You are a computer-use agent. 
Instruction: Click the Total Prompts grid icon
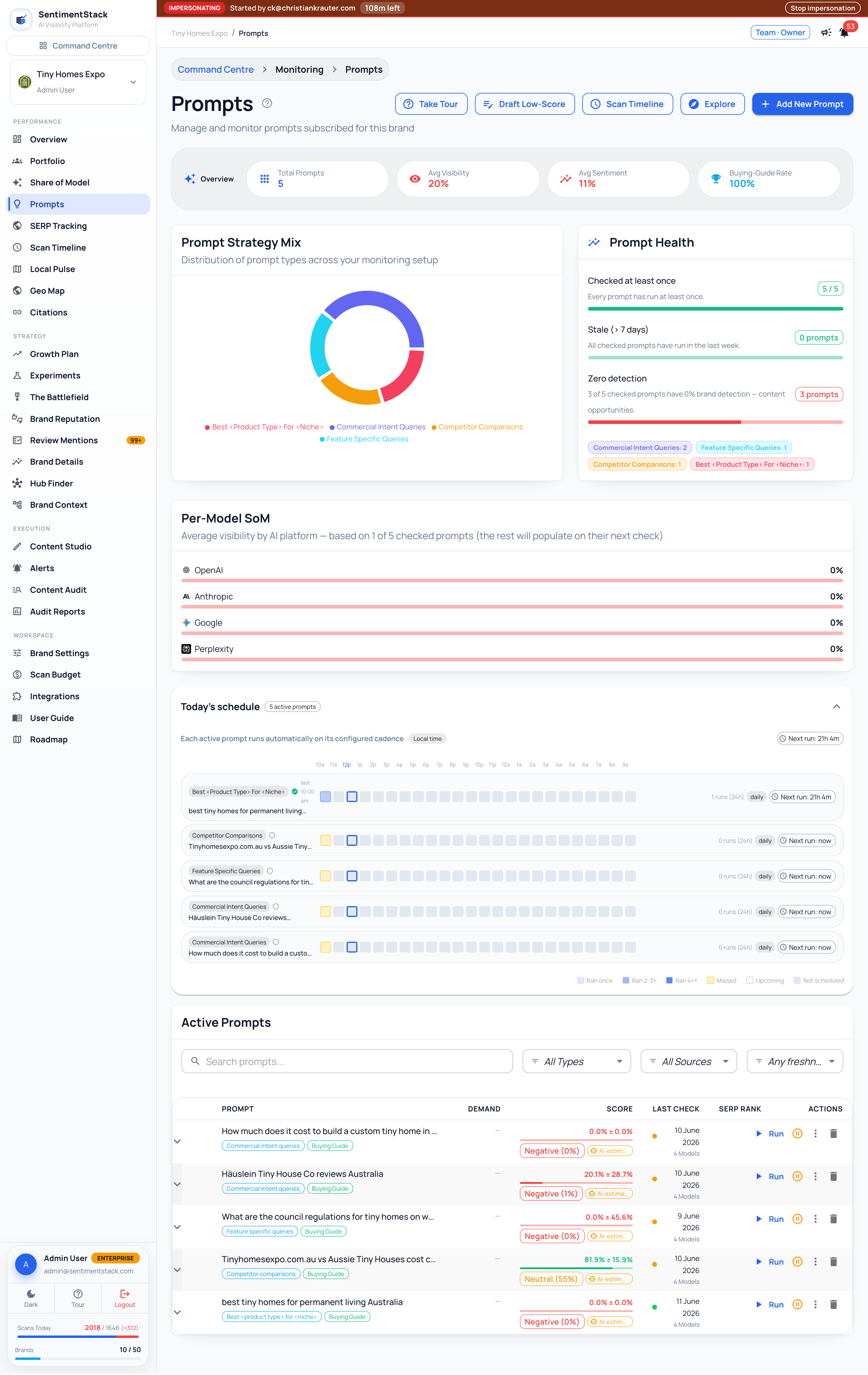(264, 179)
